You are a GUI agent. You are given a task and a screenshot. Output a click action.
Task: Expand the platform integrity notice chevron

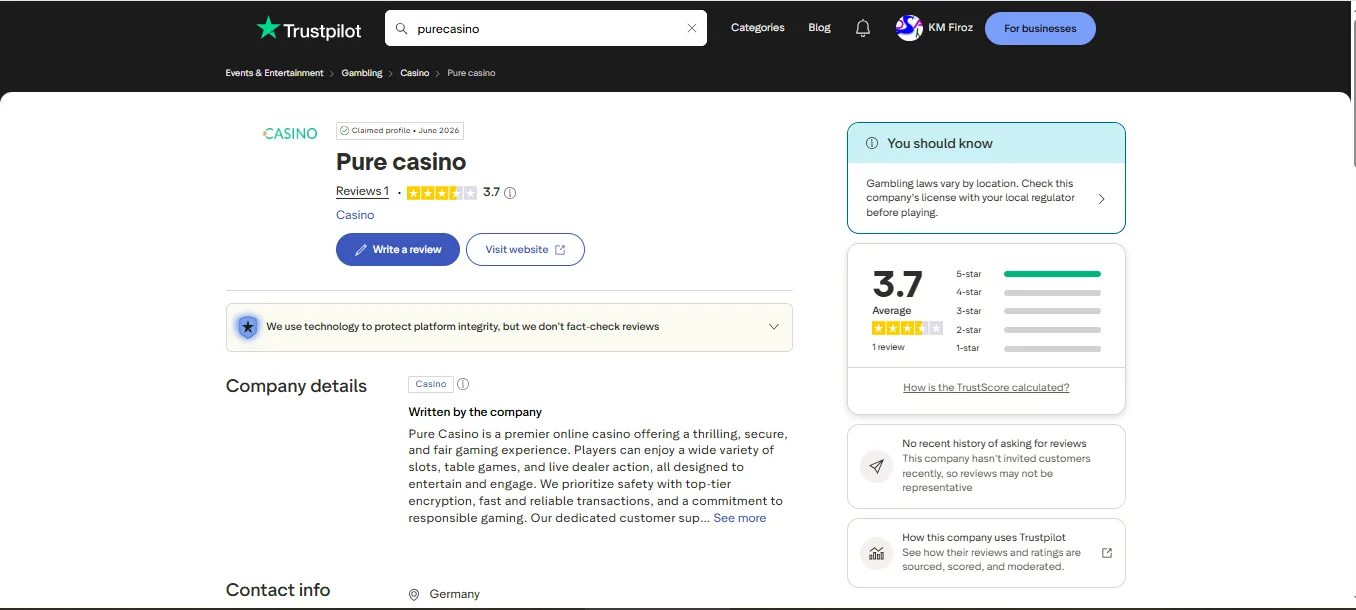click(x=773, y=327)
